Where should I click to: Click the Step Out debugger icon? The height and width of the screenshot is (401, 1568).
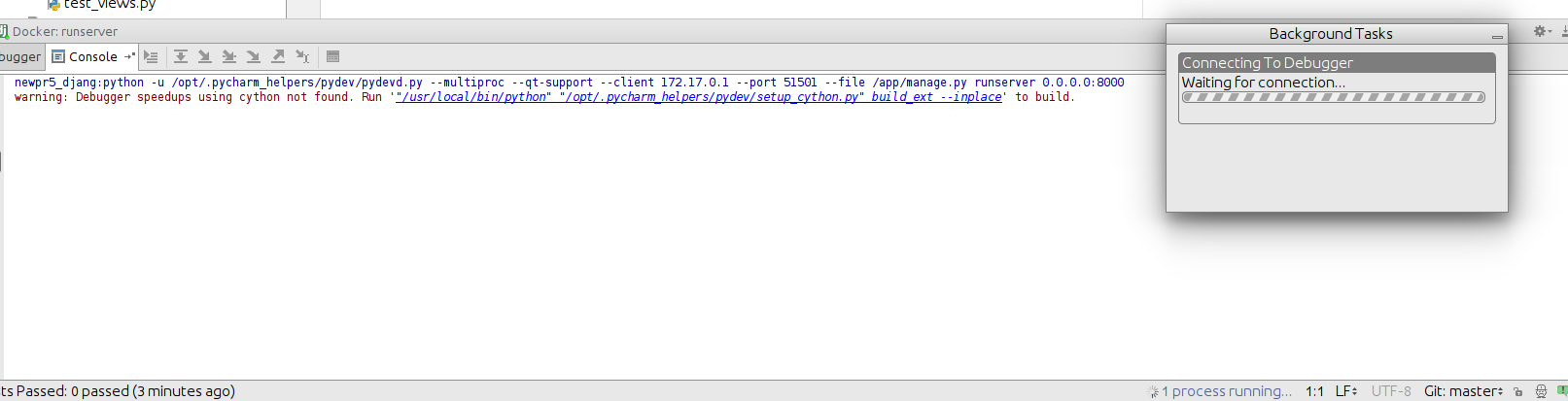(278, 56)
